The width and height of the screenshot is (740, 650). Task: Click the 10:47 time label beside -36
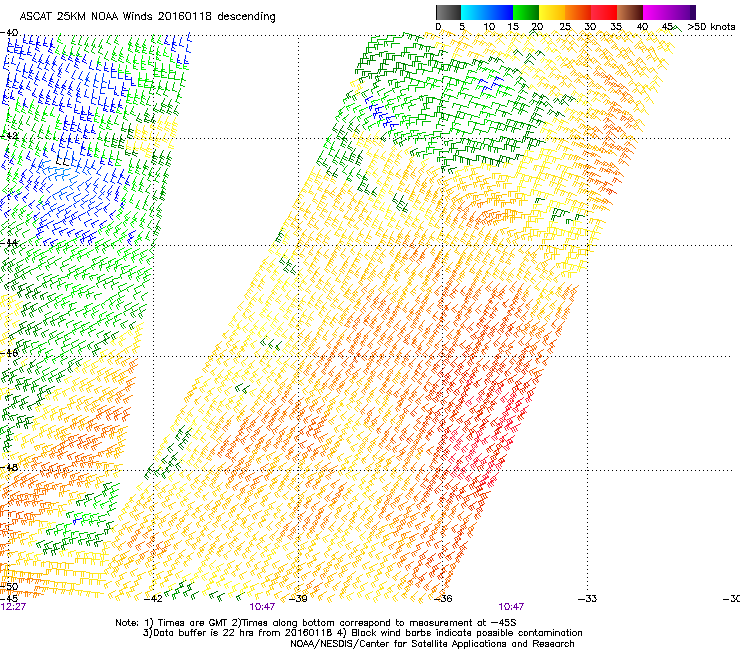[511, 607]
